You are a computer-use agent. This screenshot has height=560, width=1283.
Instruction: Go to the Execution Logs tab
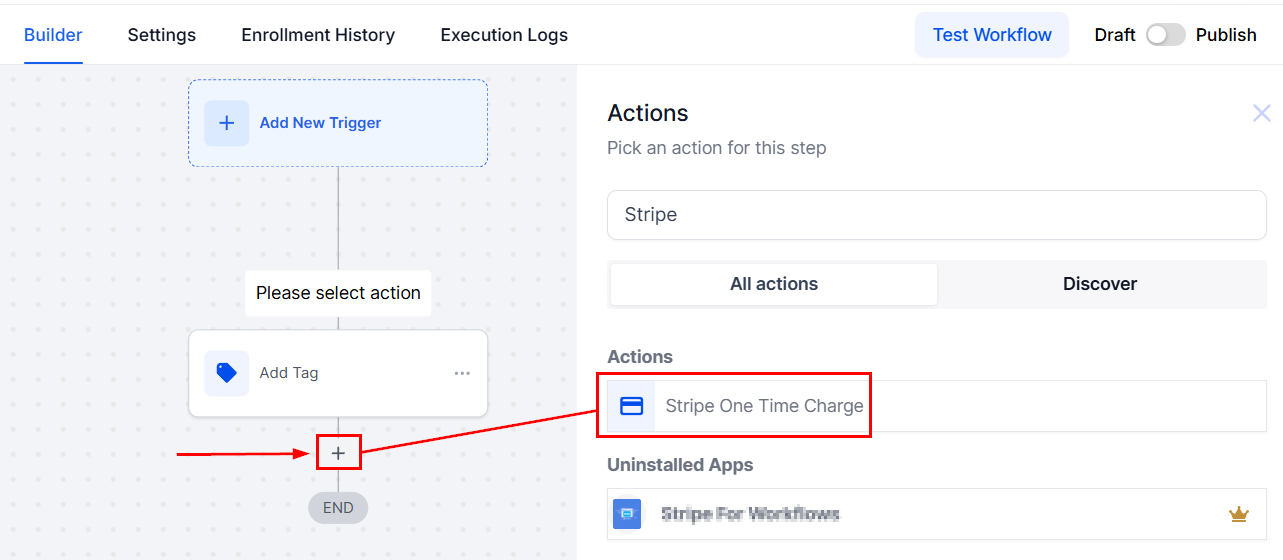point(504,35)
